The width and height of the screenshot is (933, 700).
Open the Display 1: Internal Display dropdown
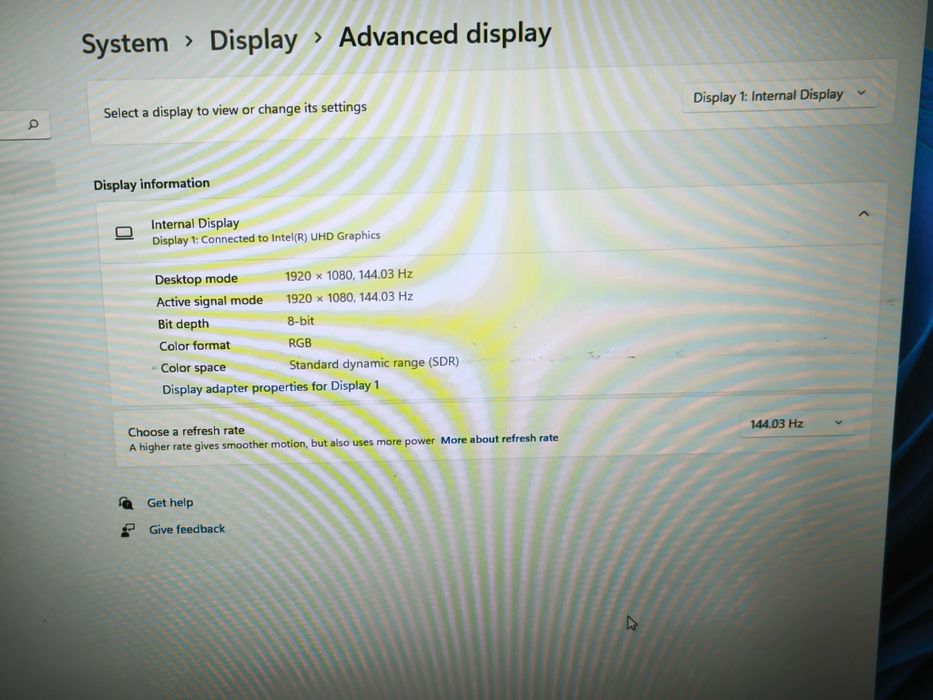tap(779, 95)
